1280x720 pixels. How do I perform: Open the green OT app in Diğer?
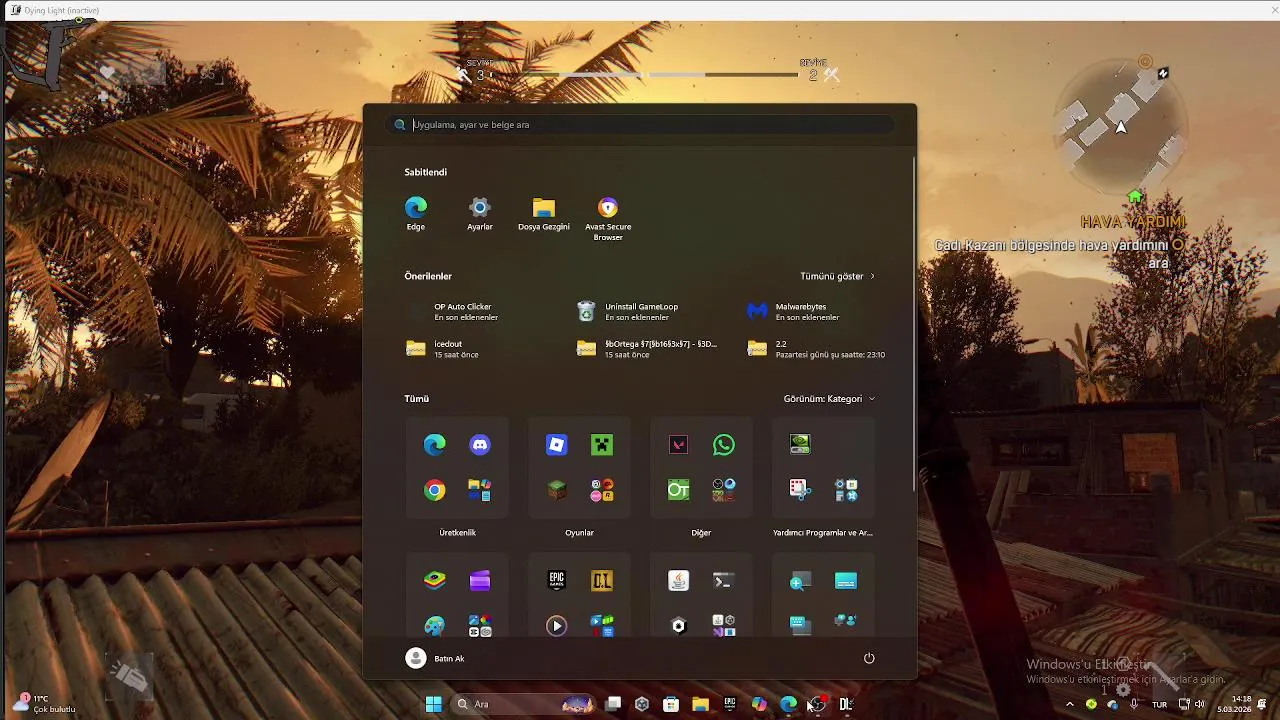[x=679, y=490]
